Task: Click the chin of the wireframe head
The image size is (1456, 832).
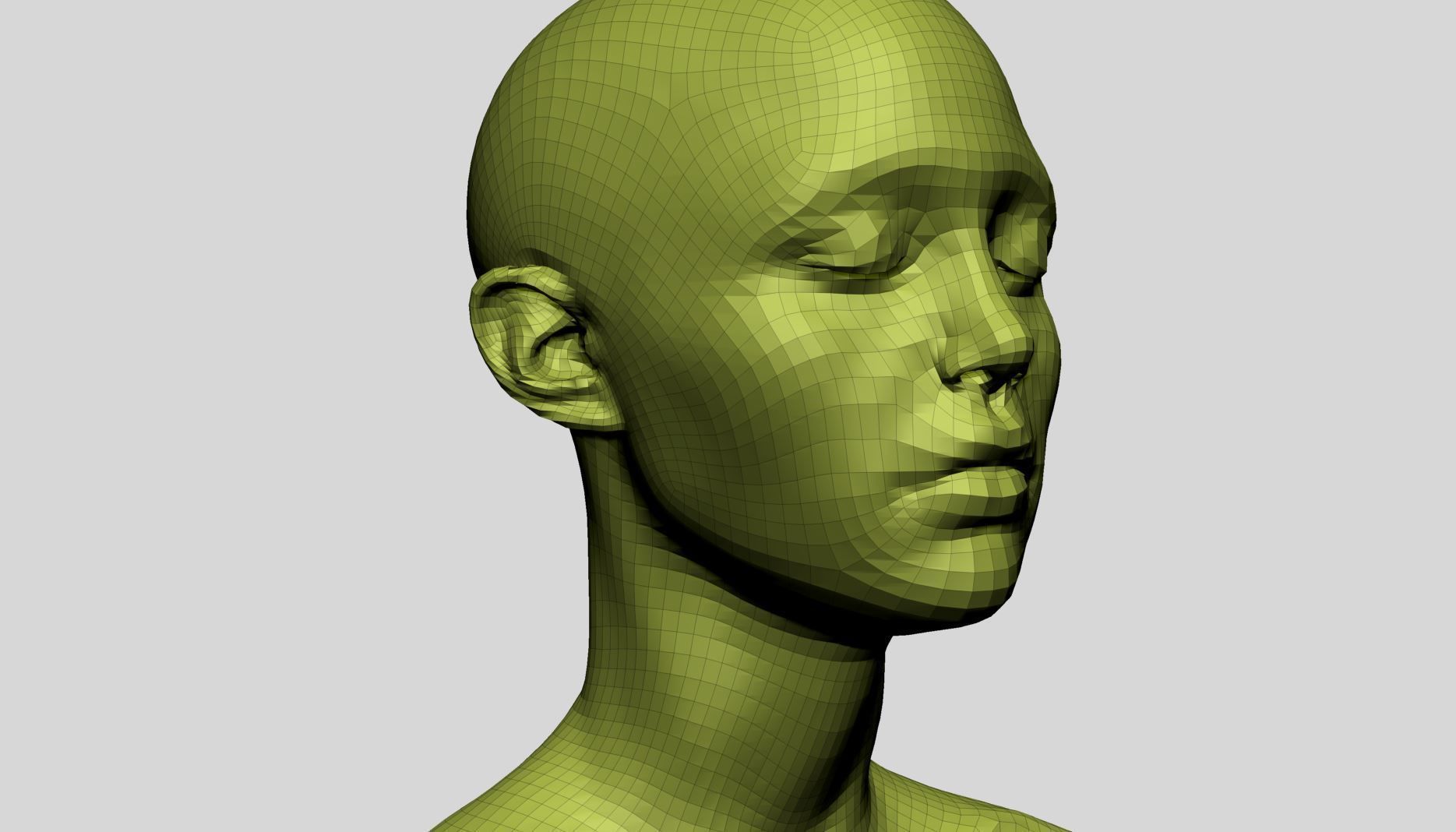Action: point(958,580)
